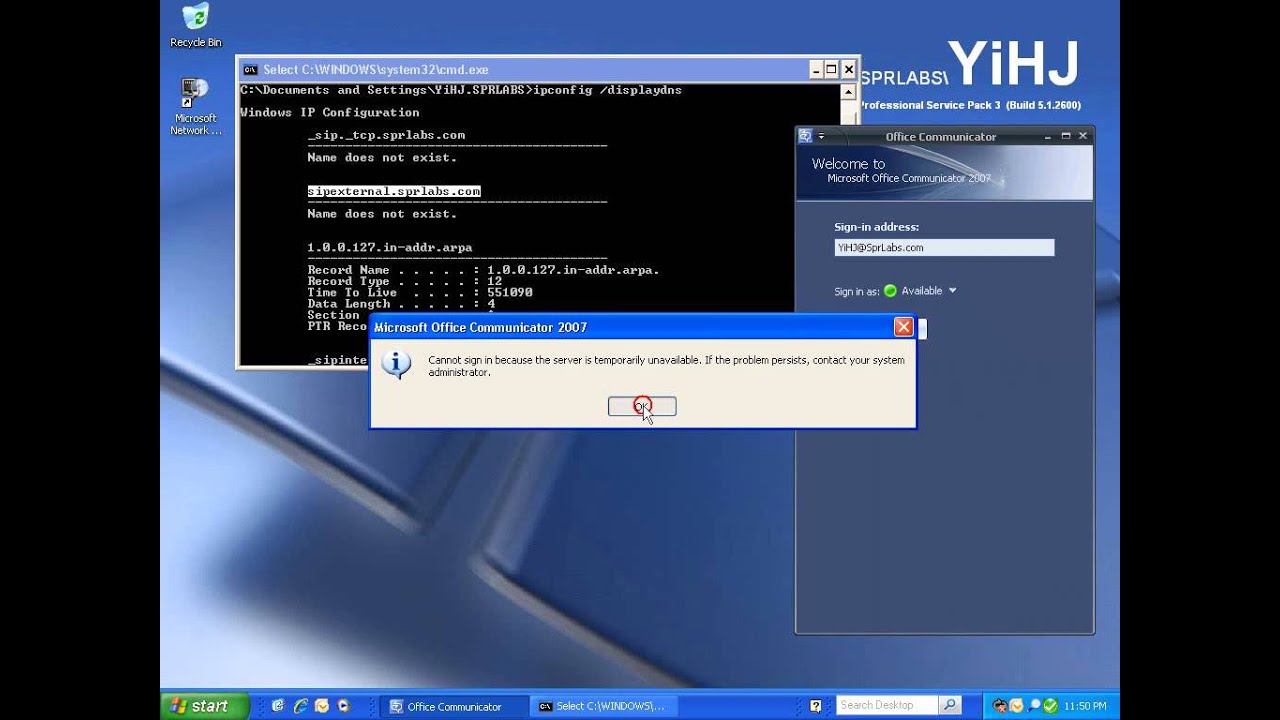This screenshot has height=720, width=1280.
Task: Maximize the Office Communicator window
Action: click(x=1066, y=136)
